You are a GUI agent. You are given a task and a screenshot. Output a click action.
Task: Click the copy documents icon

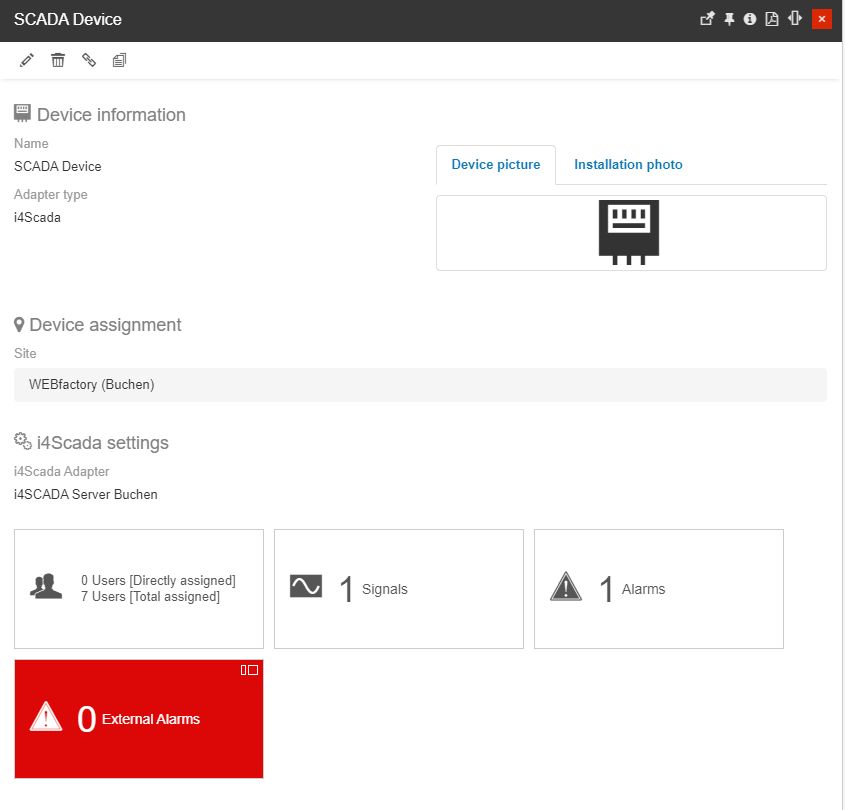coord(120,61)
